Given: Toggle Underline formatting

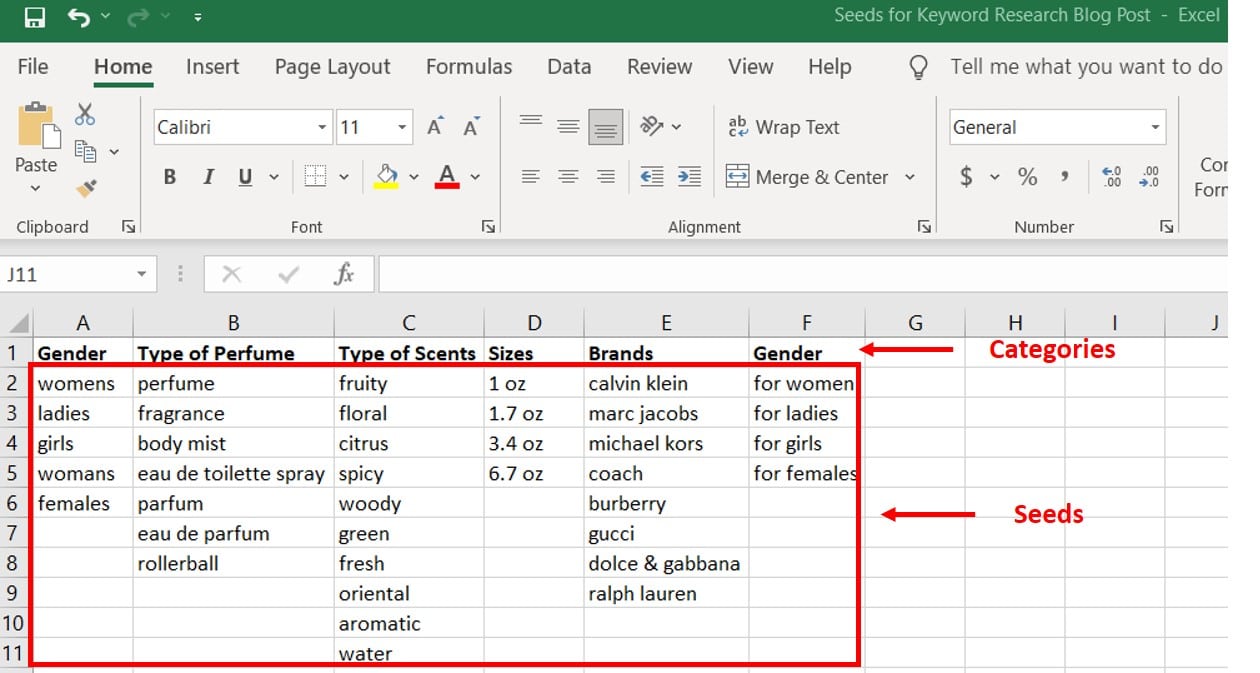Looking at the screenshot, I should (245, 177).
